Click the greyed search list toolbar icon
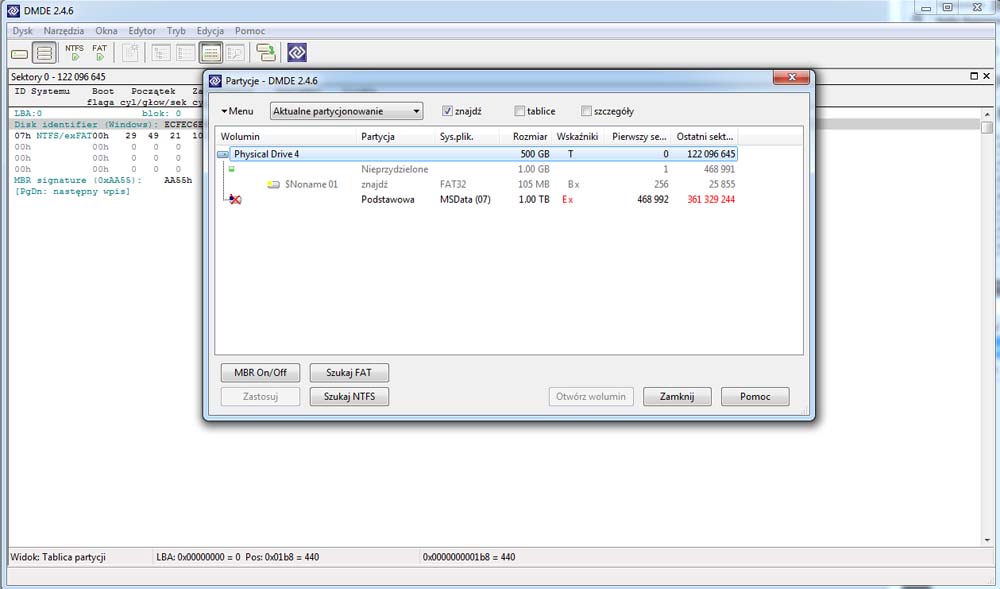This screenshot has height=589, width=1000. [x=235, y=53]
